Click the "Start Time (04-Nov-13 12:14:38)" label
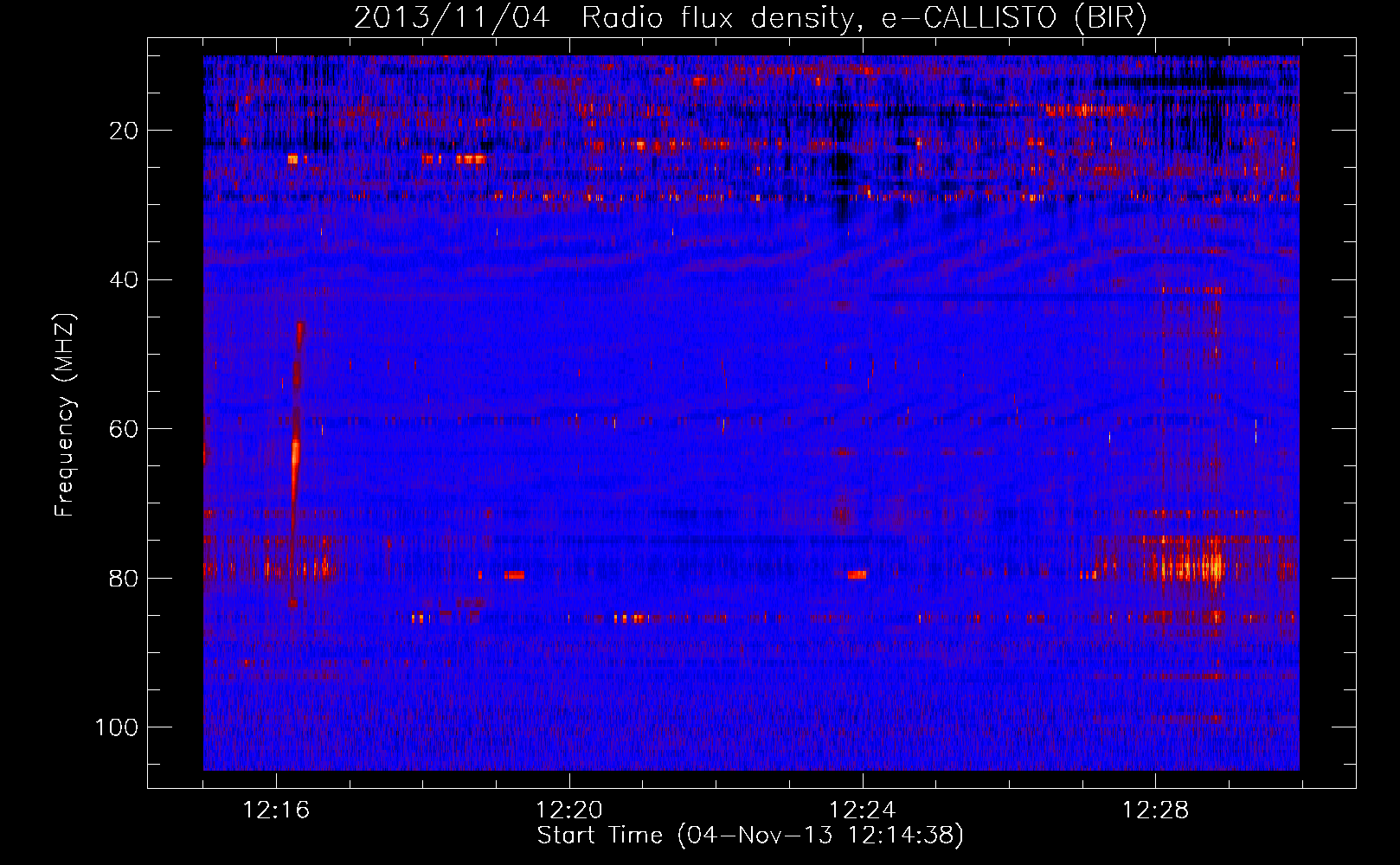This screenshot has width=1400, height=865. click(x=750, y=836)
